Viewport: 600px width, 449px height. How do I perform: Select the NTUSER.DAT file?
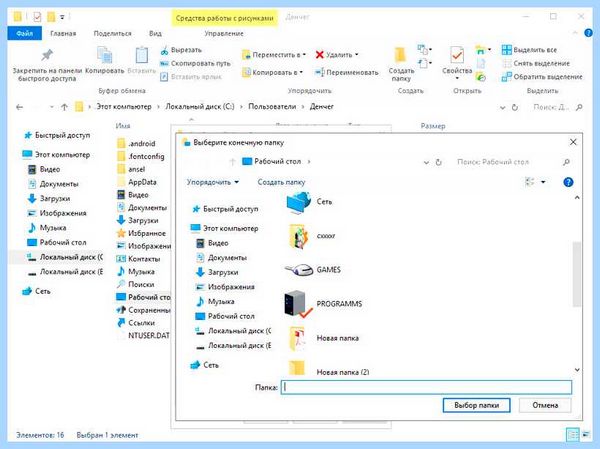143,336
